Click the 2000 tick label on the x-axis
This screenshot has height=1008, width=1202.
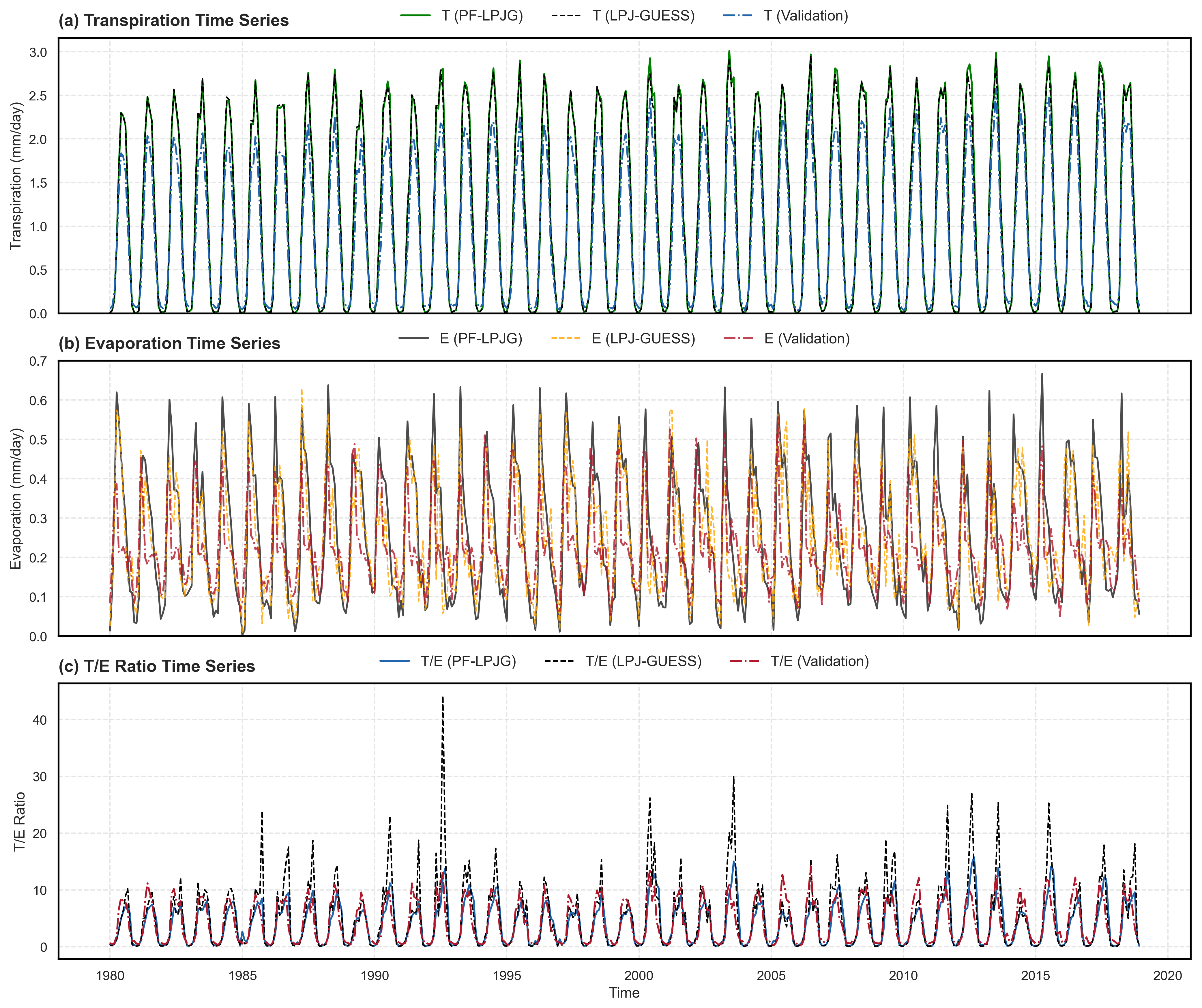639,975
